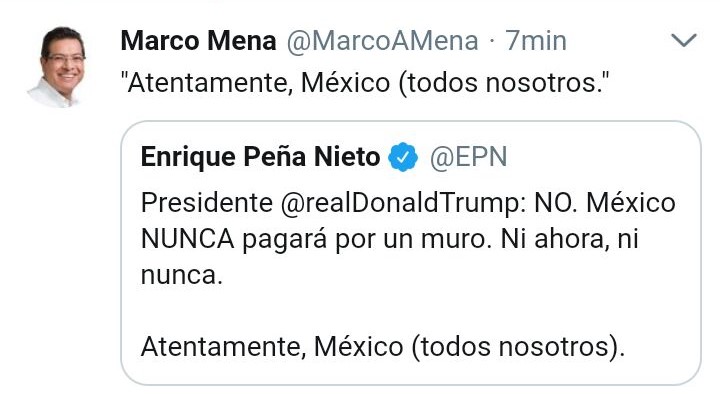Click the dot separator before 7min
Image resolution: width=720 pixels, height=394 pixels.
(x=492, y=42)
